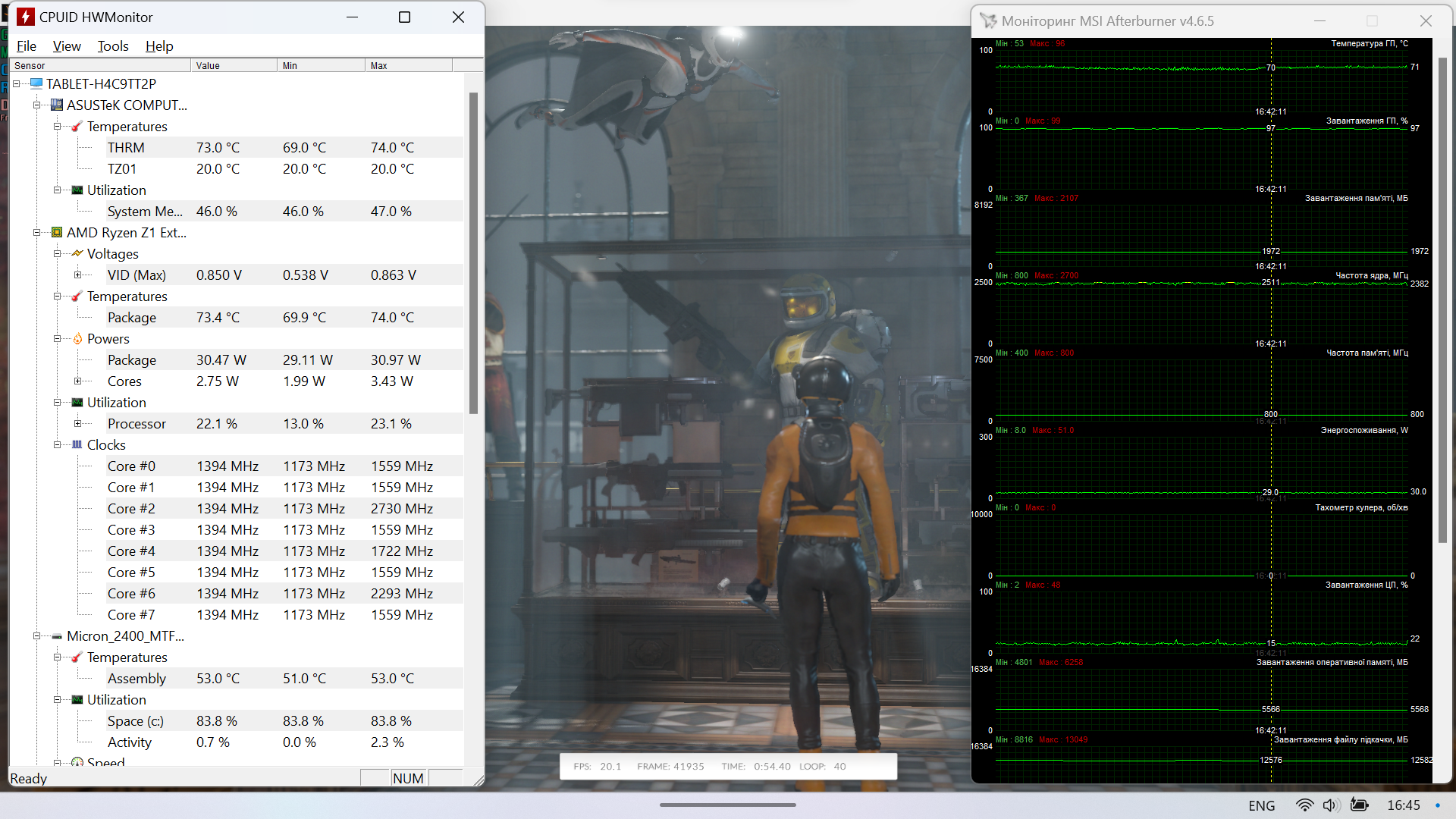The height and width of the screenshot is (819, 1456).
Task: Collapse the Micron_2400_MTF drive node
Action: (36, 636)
